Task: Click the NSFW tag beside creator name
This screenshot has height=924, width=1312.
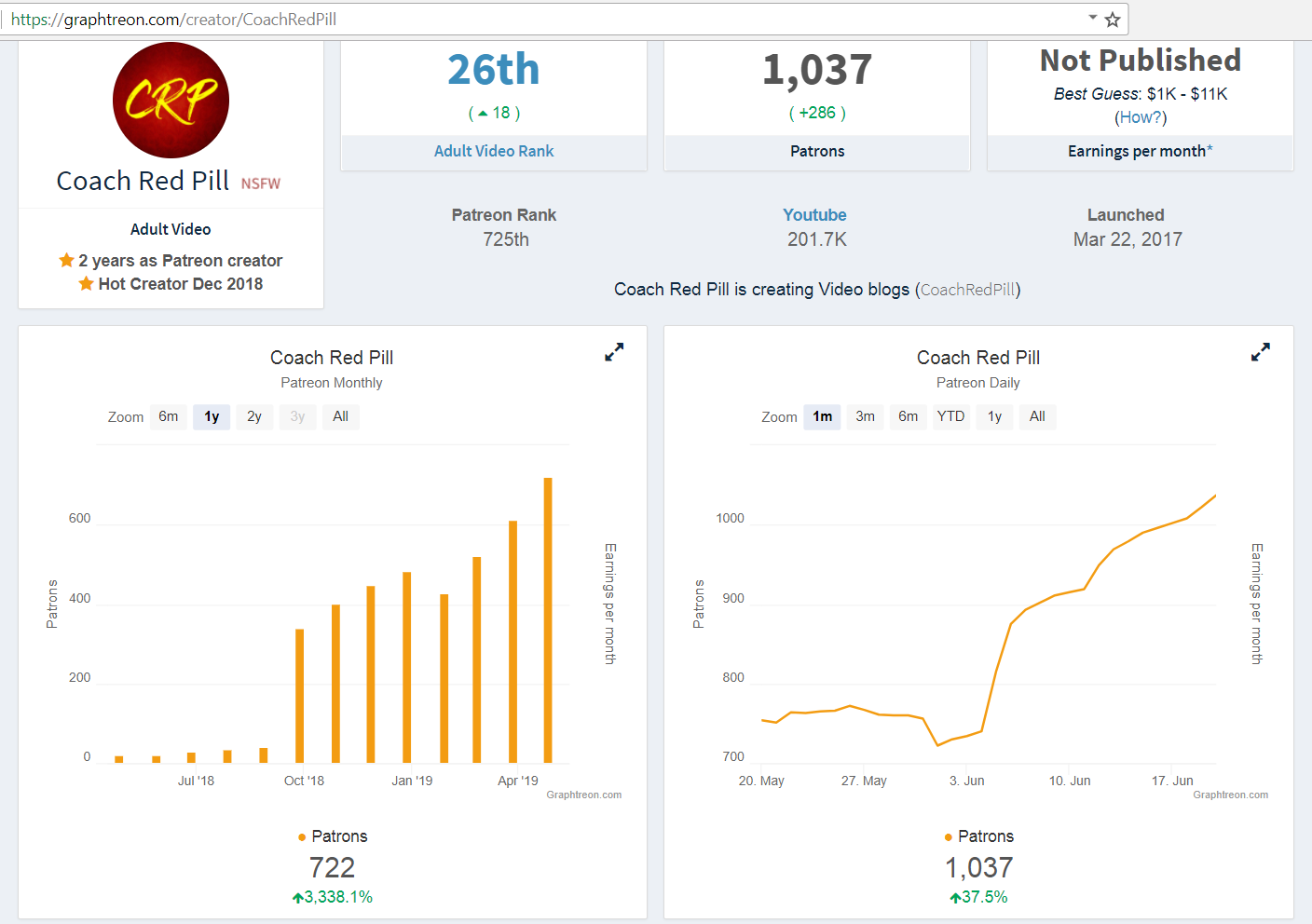Action: pyautogui.click(x=261, y=183)
